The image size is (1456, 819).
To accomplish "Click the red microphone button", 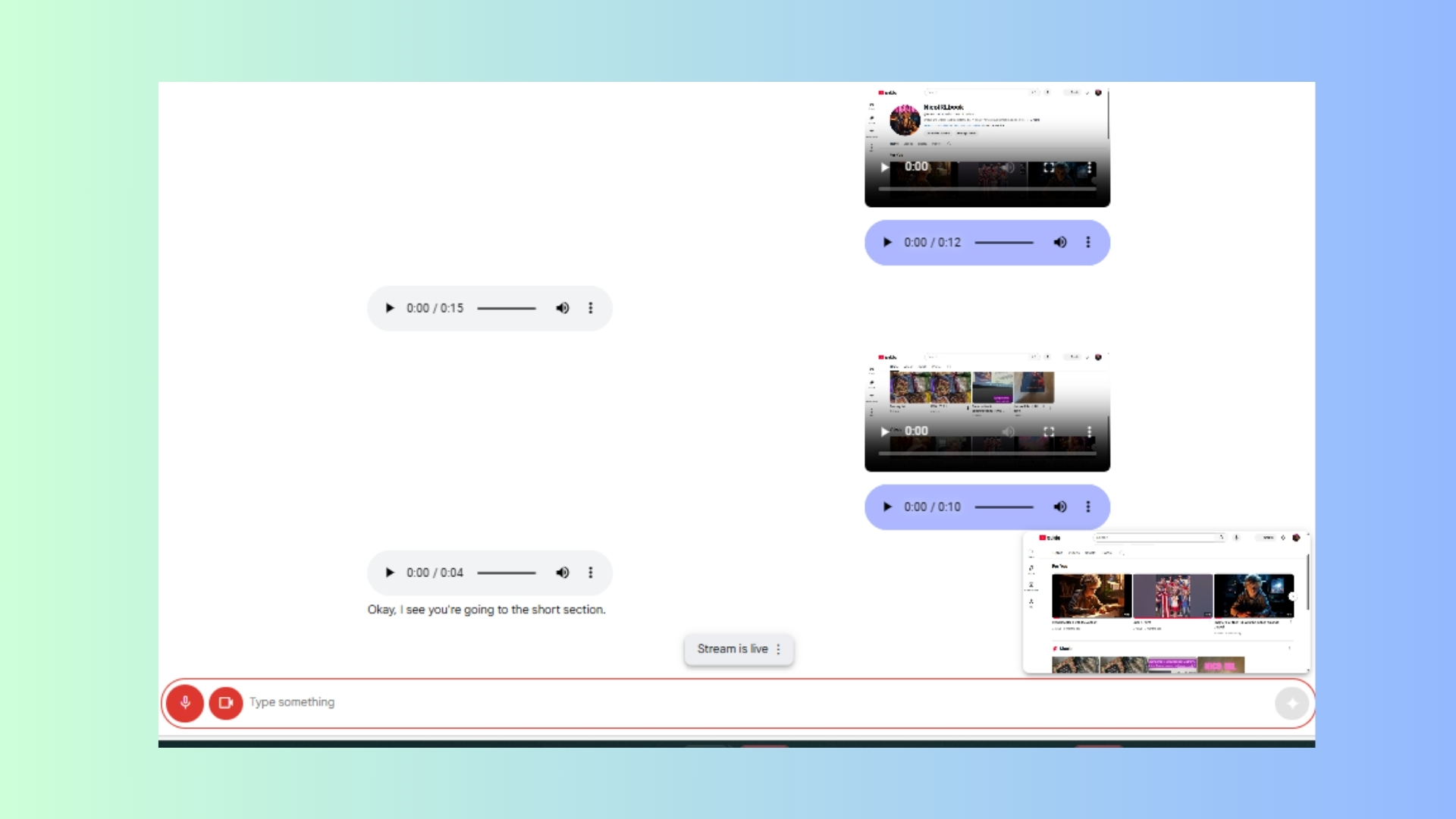I will click(x=185, y=703).
